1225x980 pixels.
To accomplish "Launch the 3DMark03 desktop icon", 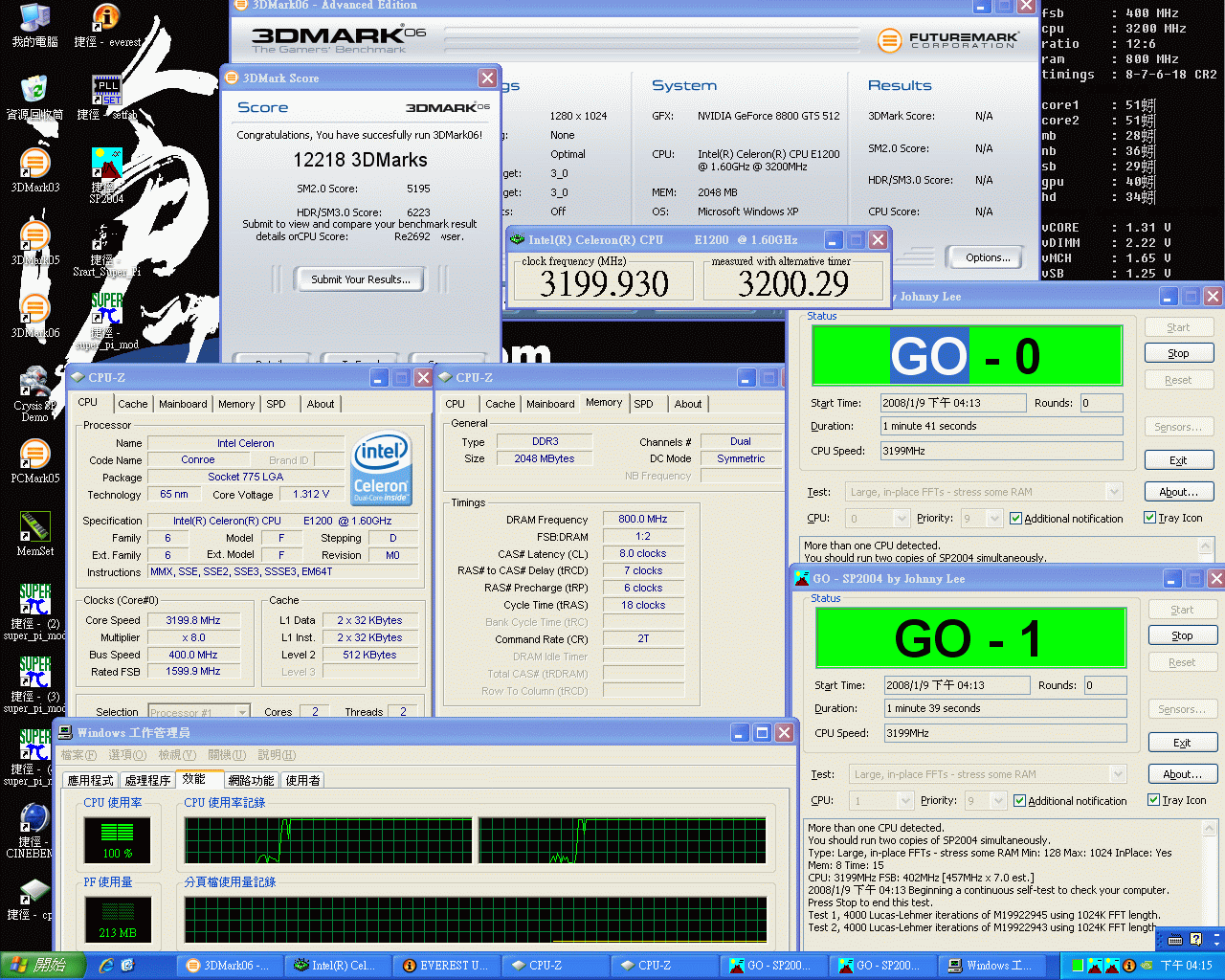I will tap(35, 170).
